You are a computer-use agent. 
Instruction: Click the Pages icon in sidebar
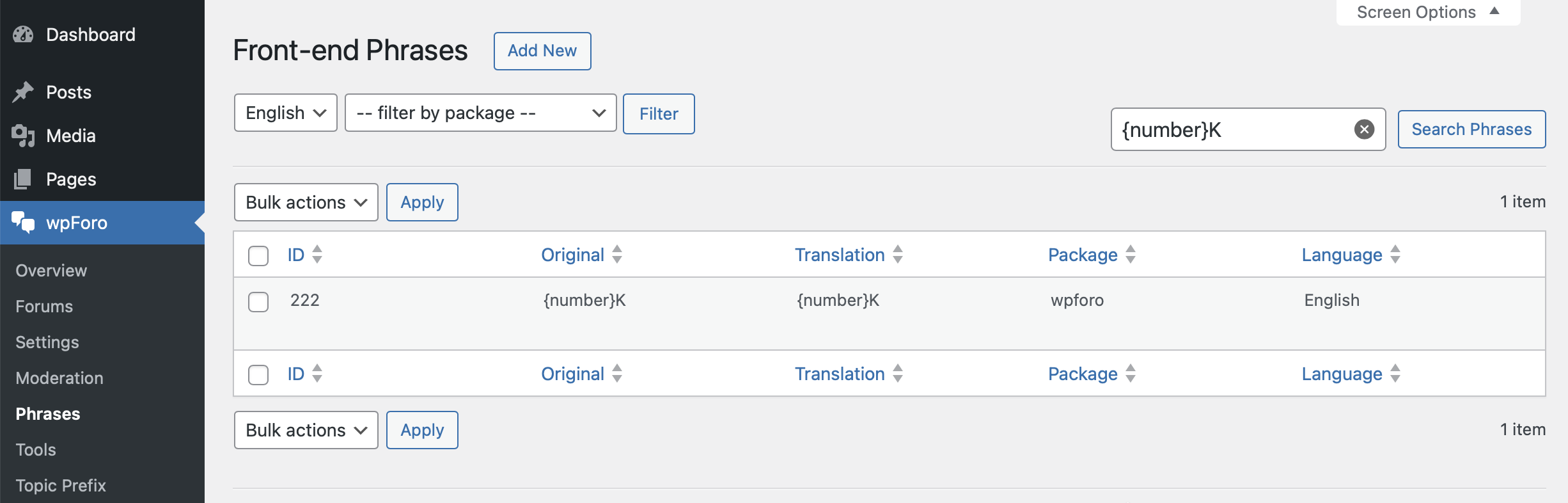[23, 179]
